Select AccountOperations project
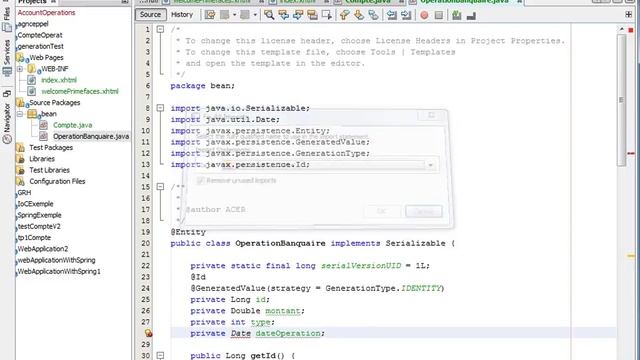 pos(46,13)
